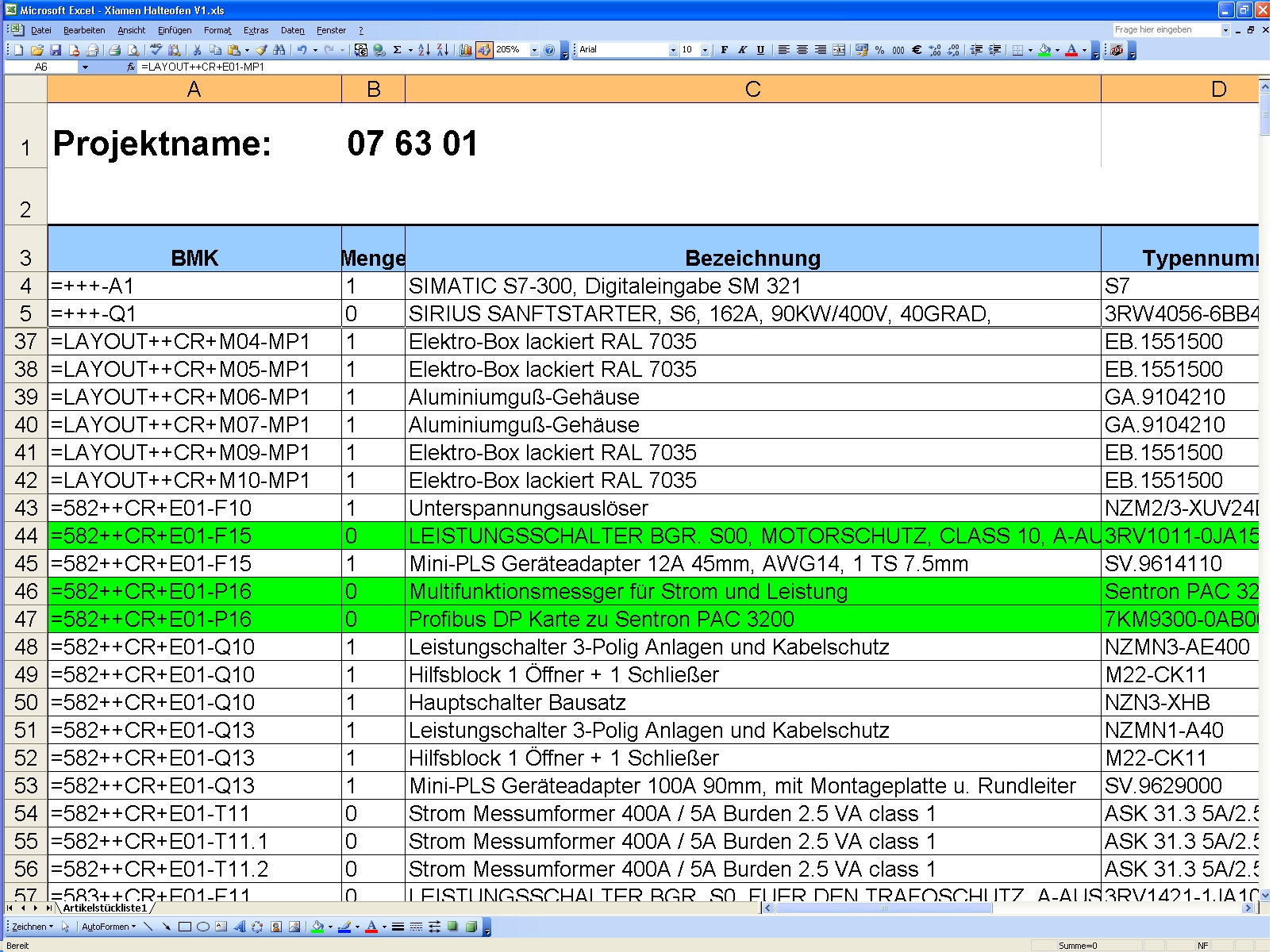This screenshot has width=1273, height=952.
Task: Open Excel help question mark icon
Action: [x=549, y=50]
